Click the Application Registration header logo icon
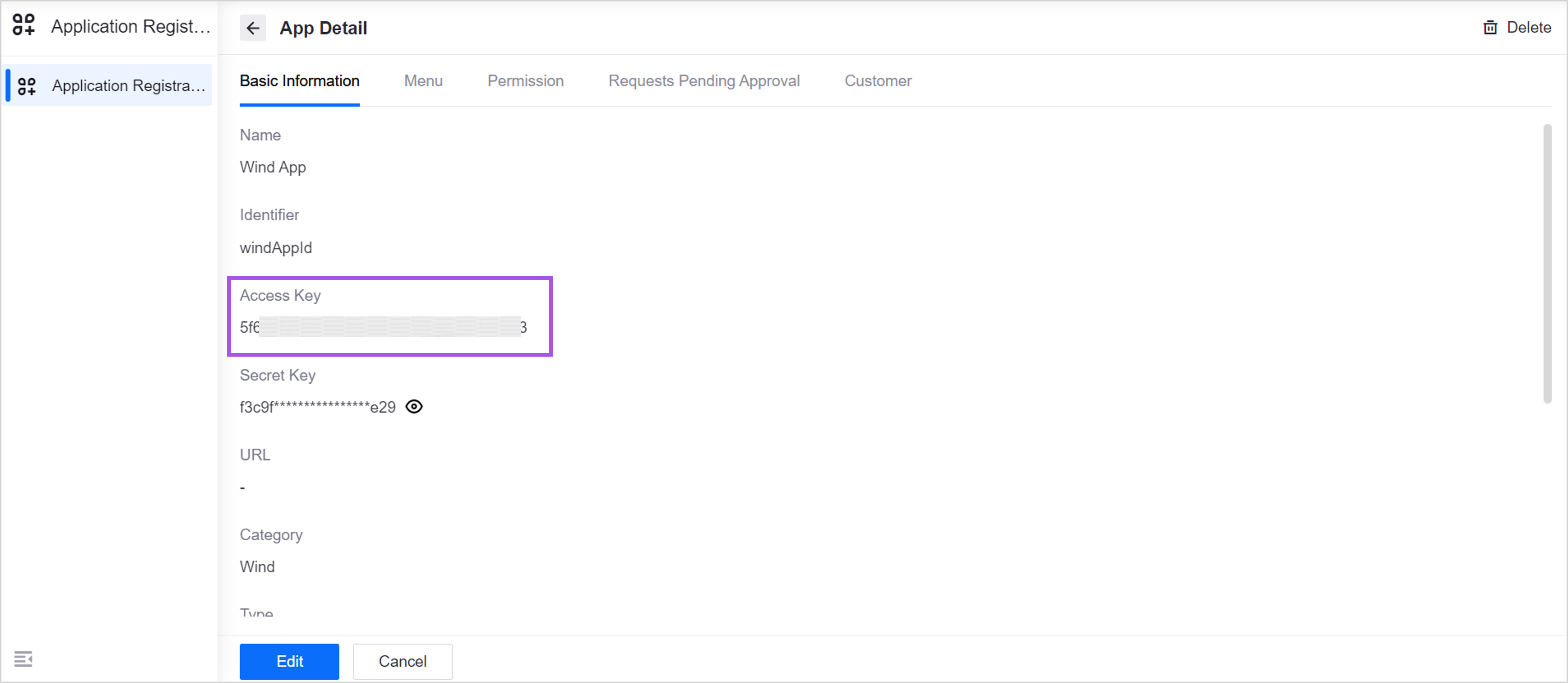This screenshot has width=1568, height=683. pos(24,25)
